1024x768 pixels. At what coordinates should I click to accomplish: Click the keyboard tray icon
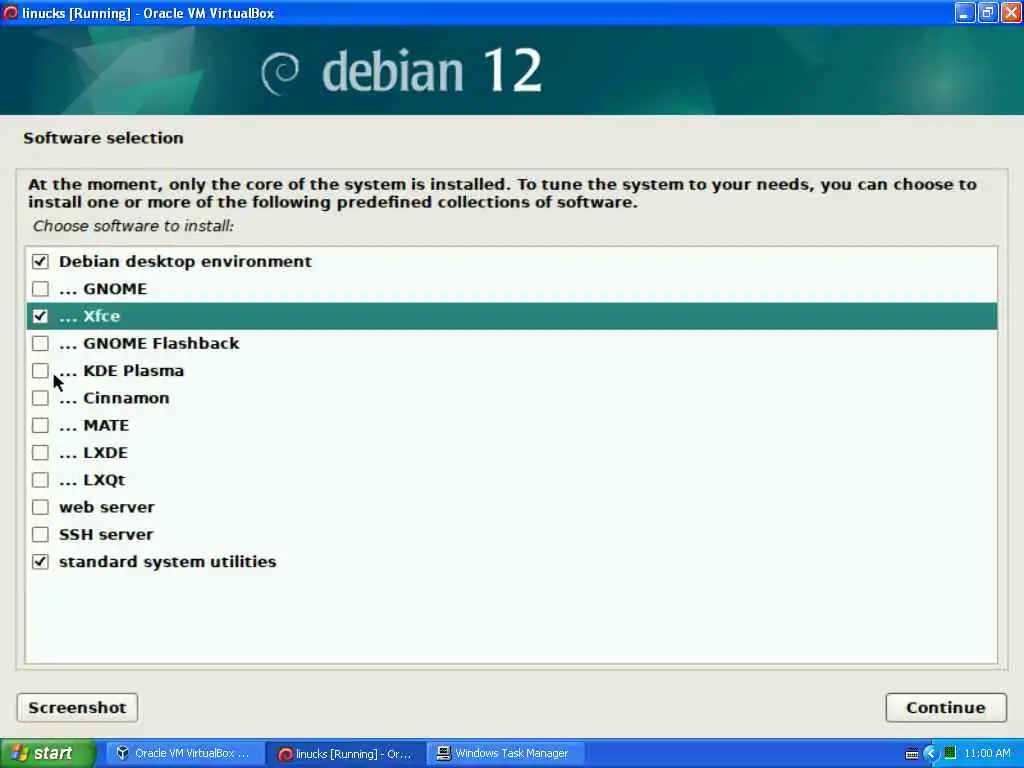(x=912, y=754)
